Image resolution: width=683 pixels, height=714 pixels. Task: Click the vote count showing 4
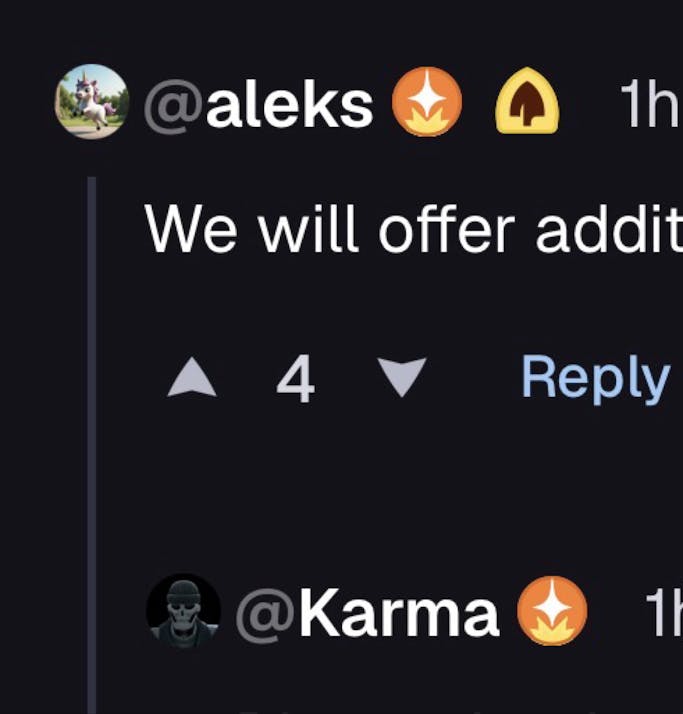pos(295,380)
